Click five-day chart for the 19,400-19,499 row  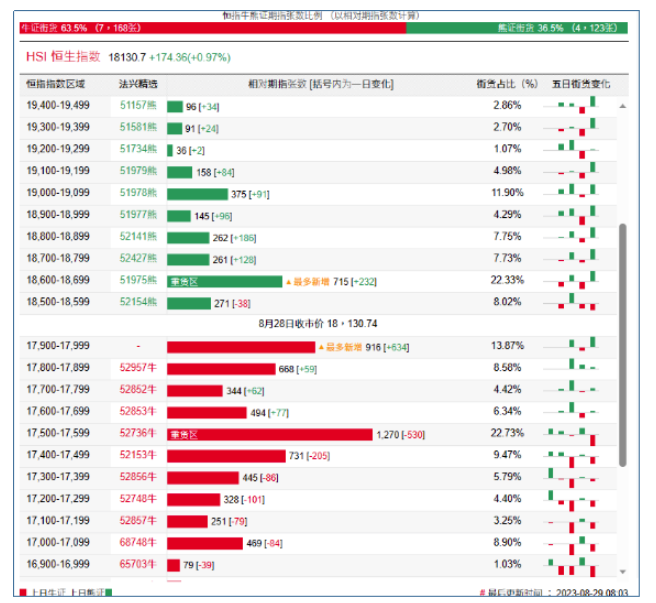[x=573, y=104]
